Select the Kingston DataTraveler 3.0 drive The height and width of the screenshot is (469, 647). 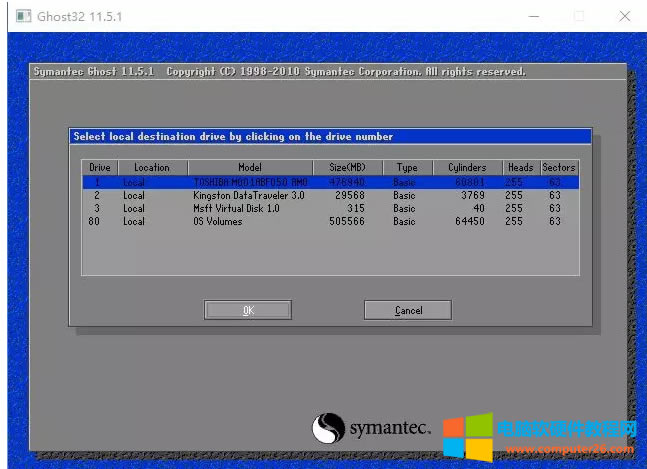click(x=249, y=196)
